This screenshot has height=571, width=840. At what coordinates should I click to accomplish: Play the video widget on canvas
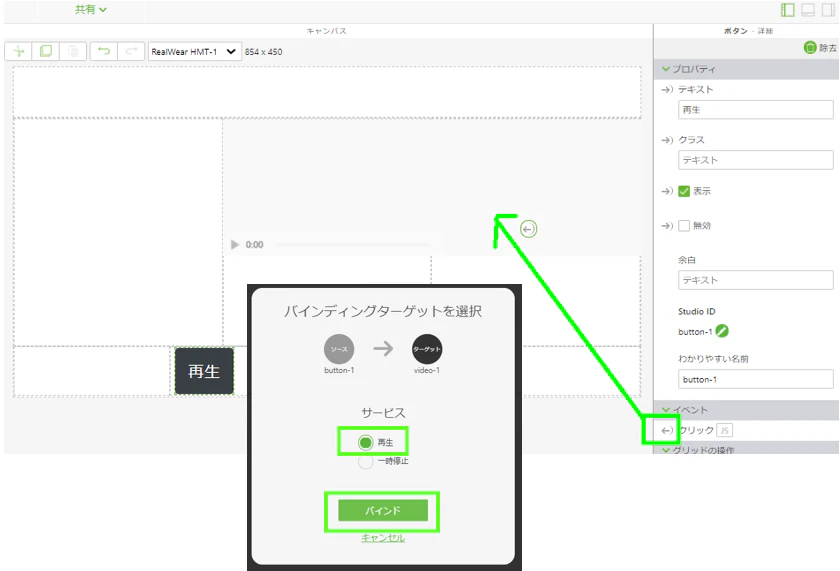coord(235,244)
